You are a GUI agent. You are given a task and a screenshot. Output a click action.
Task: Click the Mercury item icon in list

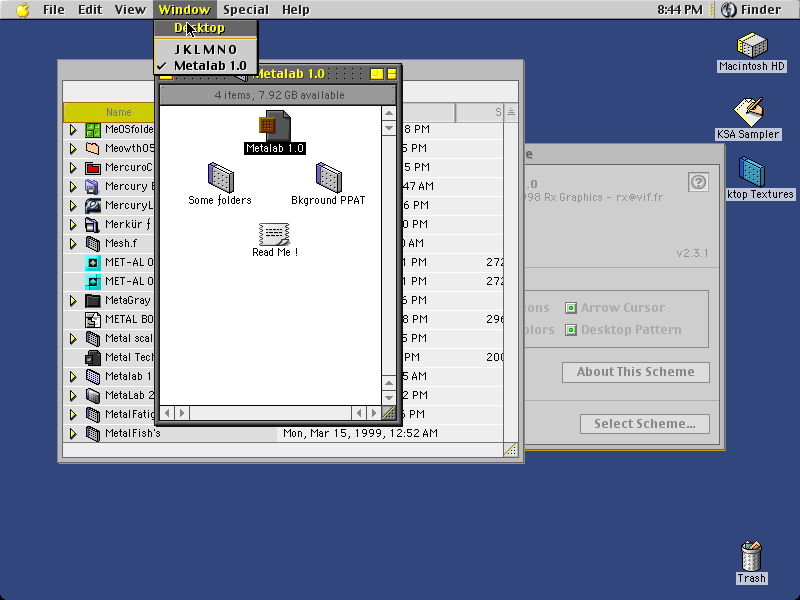[93, 187]
